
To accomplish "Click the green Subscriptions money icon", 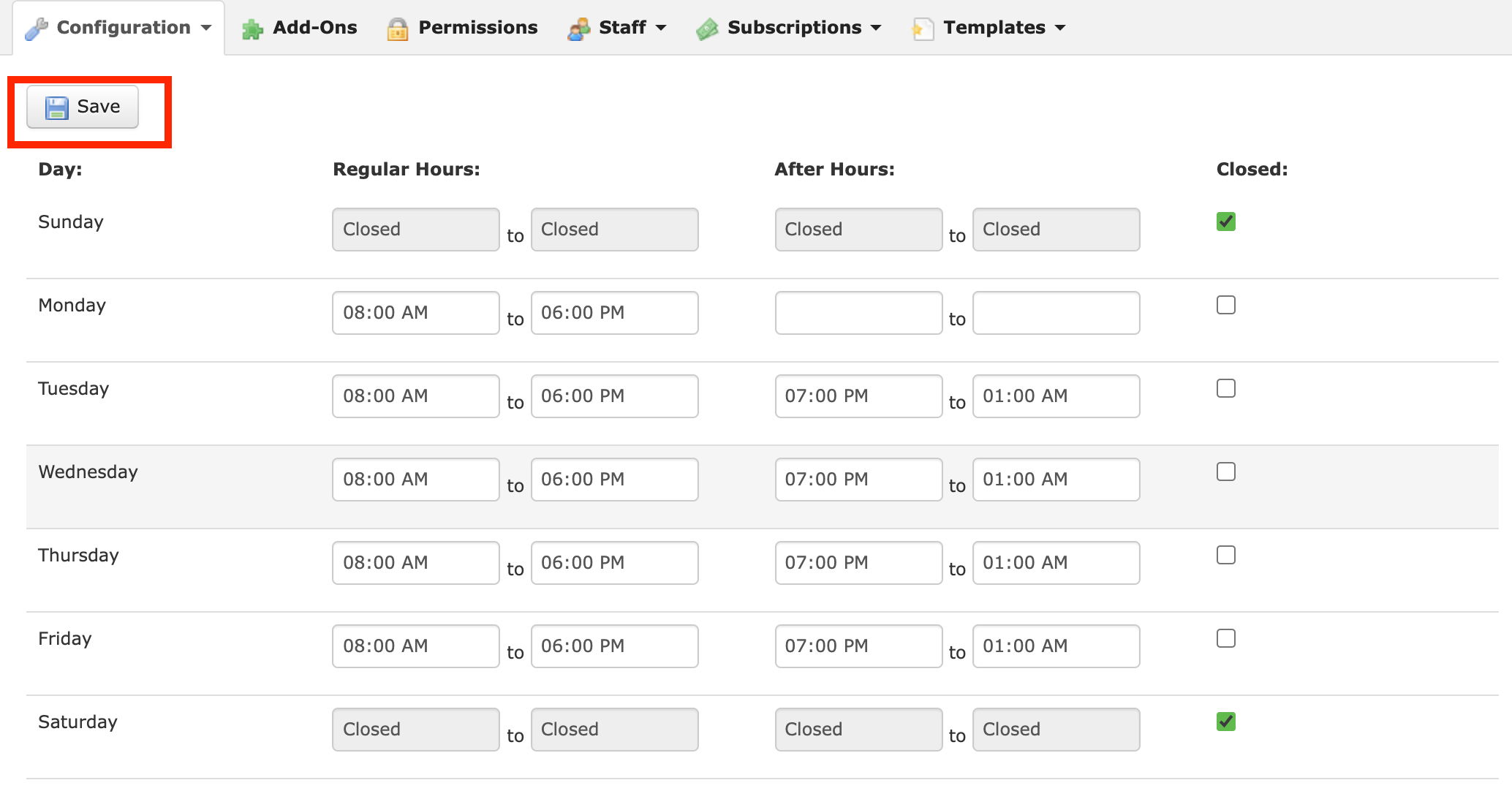I will 707,29.
